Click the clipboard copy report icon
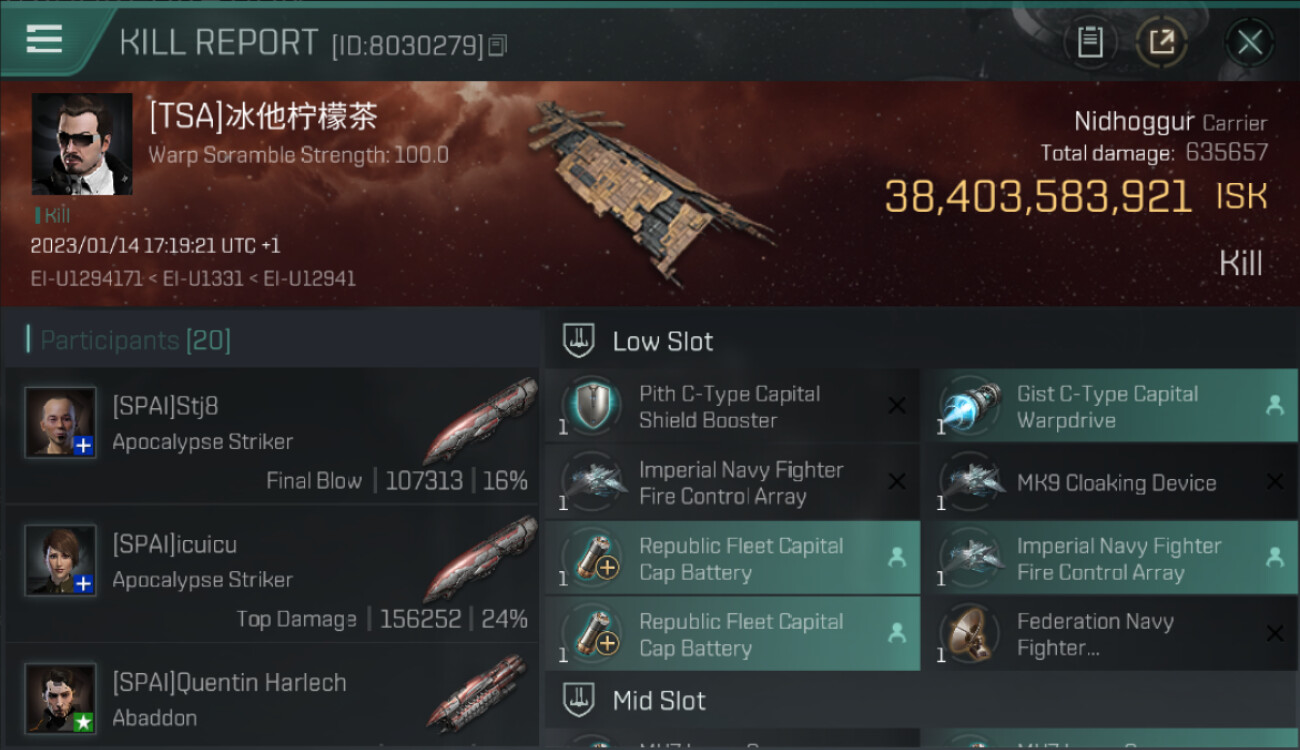Screen dimensions: 1300x750 pos(1090,42)
